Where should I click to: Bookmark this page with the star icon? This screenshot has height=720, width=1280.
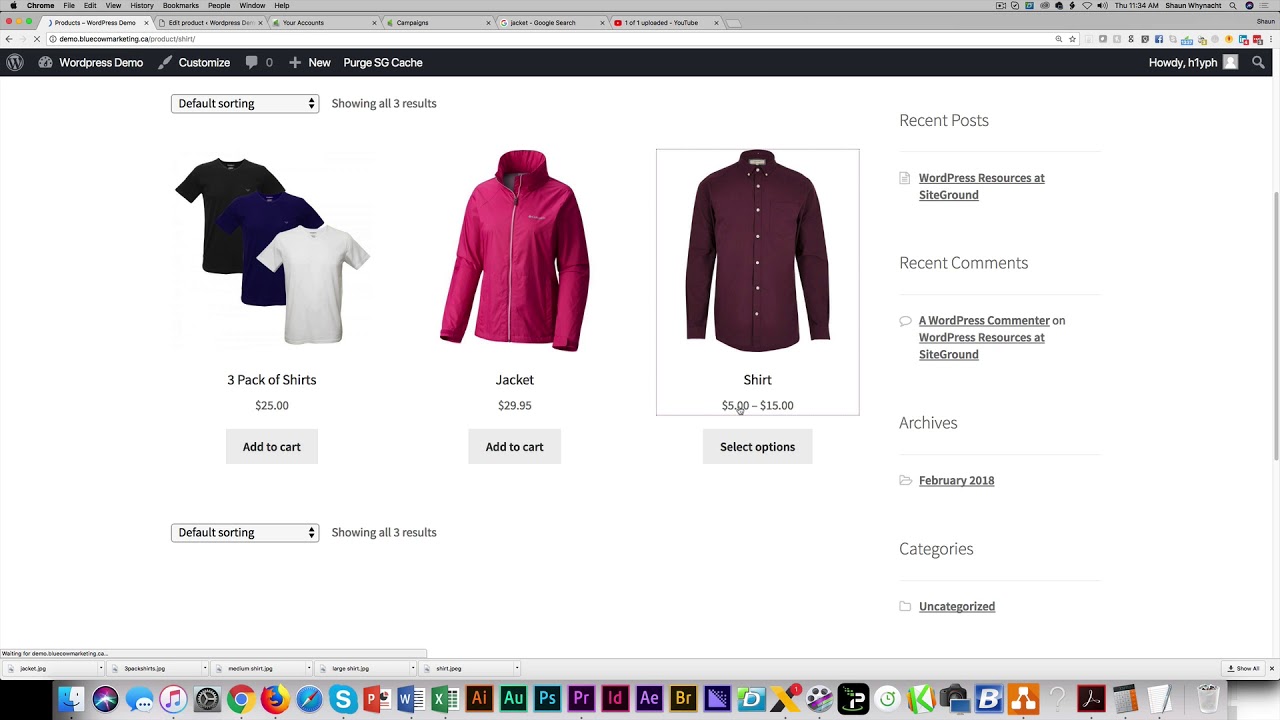click(1072, 39)
